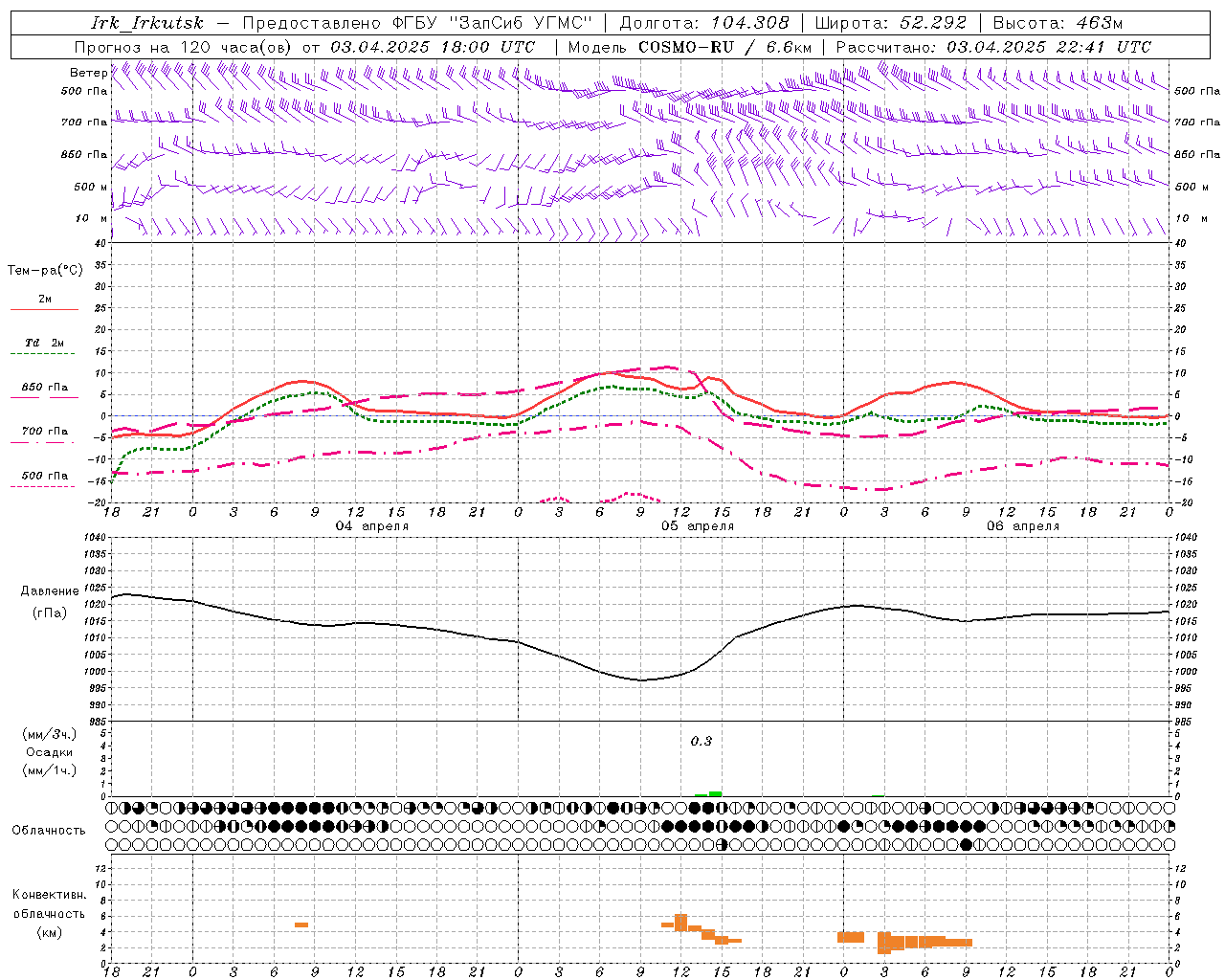This screenshot has height=980, width=1225.
Task: Click the 04 апреля date label
Action: point(371,526)
